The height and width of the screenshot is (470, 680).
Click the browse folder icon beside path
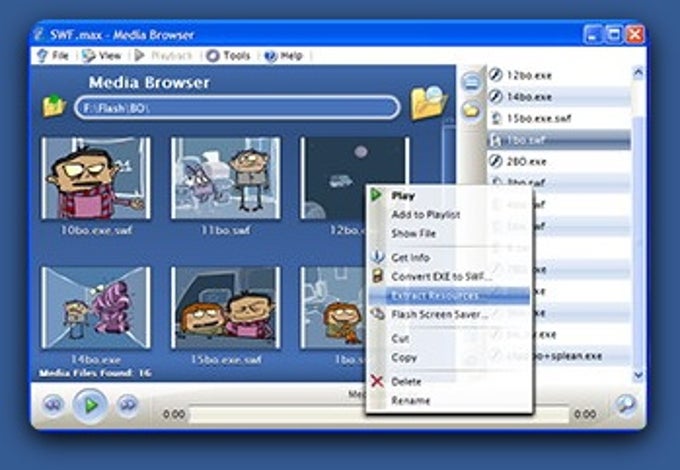point(428,103)
